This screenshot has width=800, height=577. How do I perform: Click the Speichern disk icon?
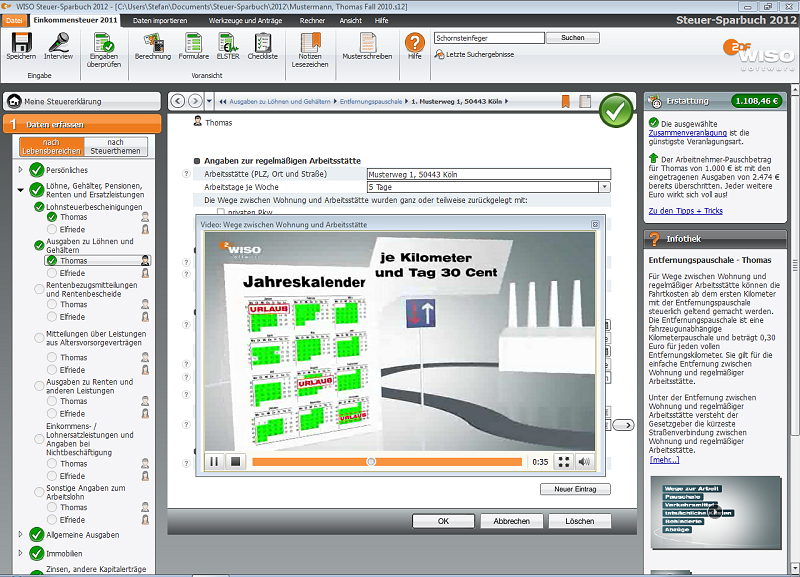click(x=21, y=42)
